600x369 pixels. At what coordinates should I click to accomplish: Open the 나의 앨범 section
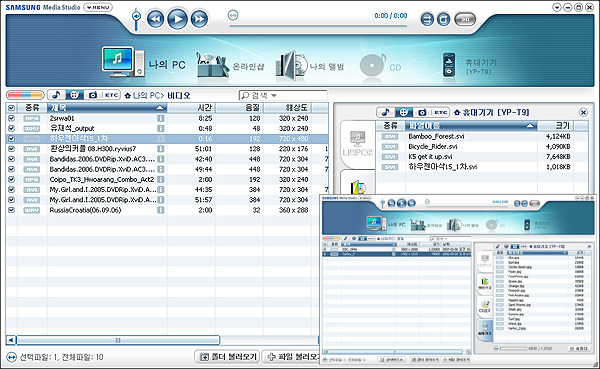(310, 66)
